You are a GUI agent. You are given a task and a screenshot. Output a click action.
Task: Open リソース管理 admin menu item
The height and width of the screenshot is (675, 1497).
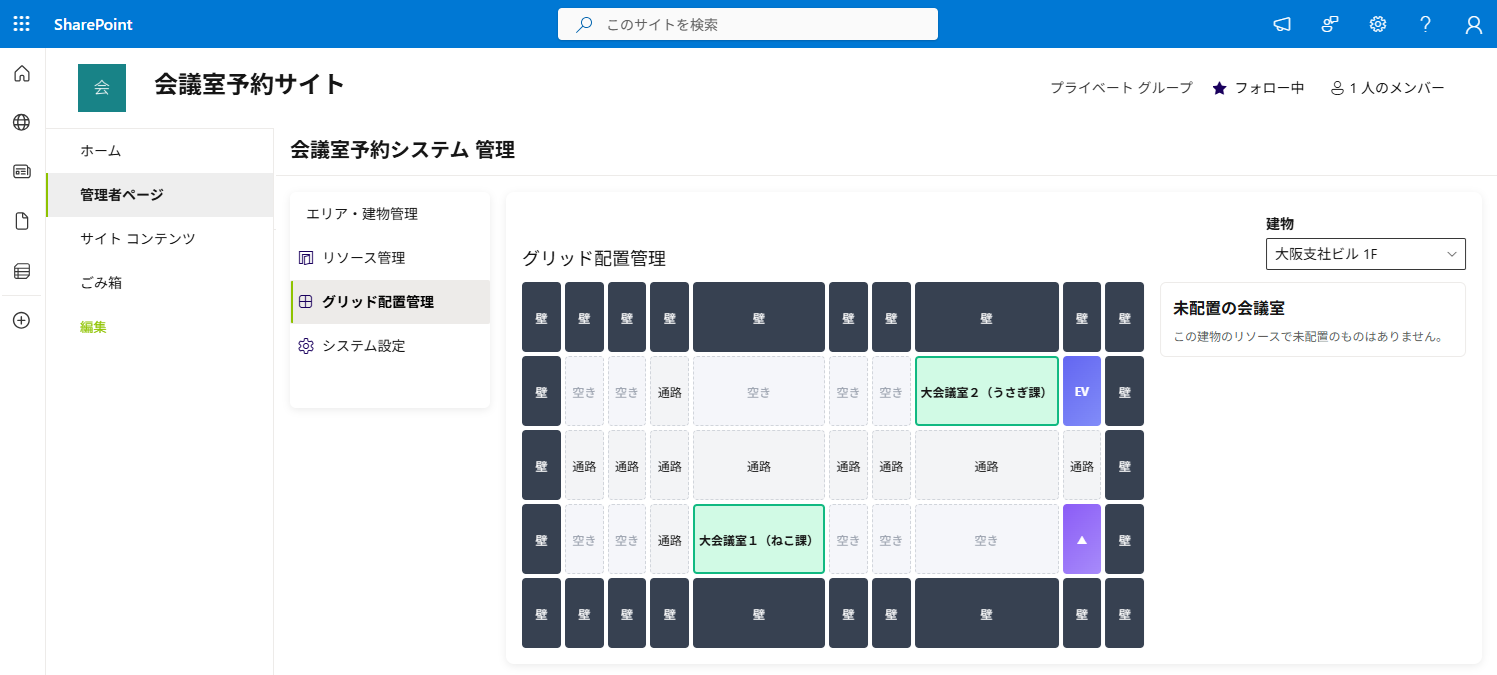pos(390,258)
